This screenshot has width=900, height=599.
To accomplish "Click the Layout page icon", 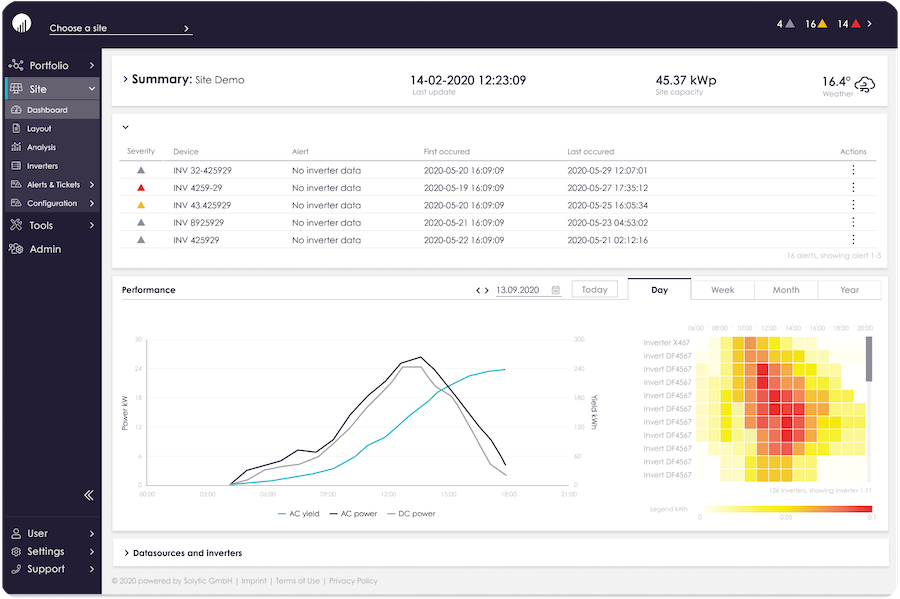I will point(16,129).
